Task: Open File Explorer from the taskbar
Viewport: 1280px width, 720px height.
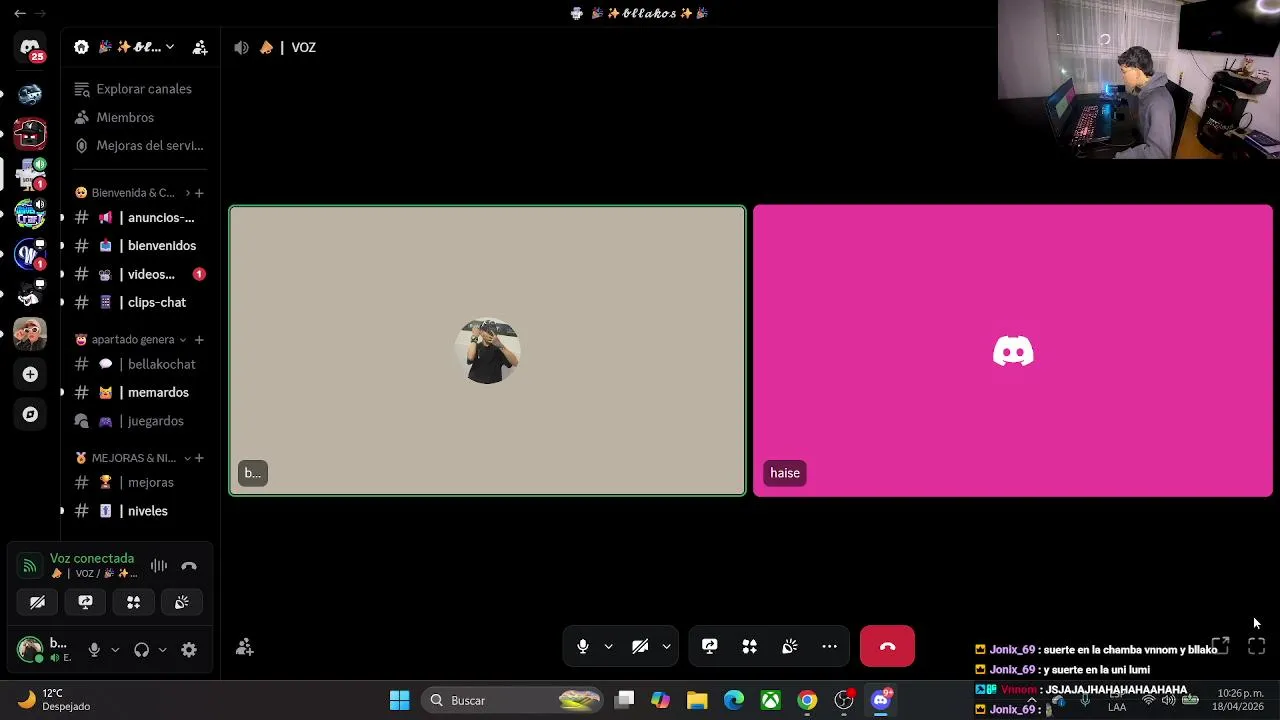Action: click(x=697, y=700)
